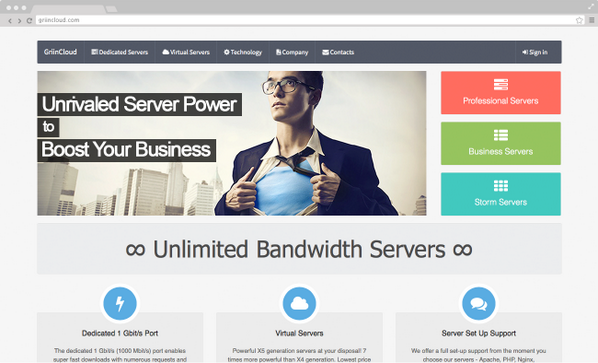Click the browser forward arrow
Viewport: 598px width, 363px height.
tap(19, 21)
